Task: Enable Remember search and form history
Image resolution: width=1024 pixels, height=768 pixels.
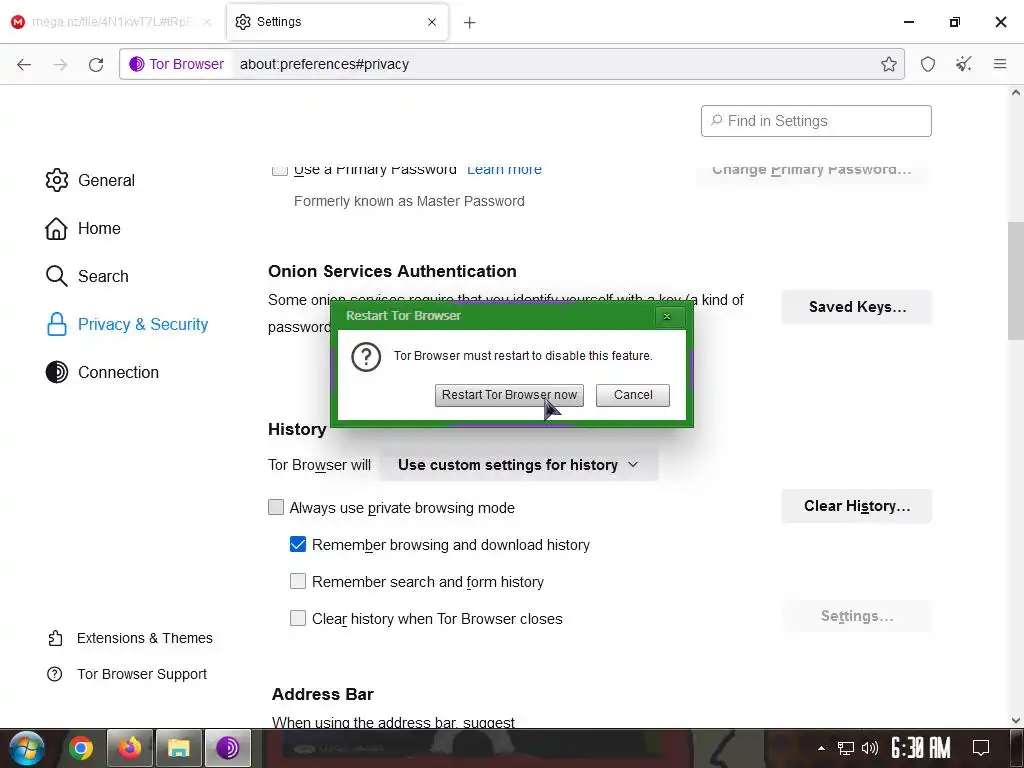Action: click(x=298, y=581)
